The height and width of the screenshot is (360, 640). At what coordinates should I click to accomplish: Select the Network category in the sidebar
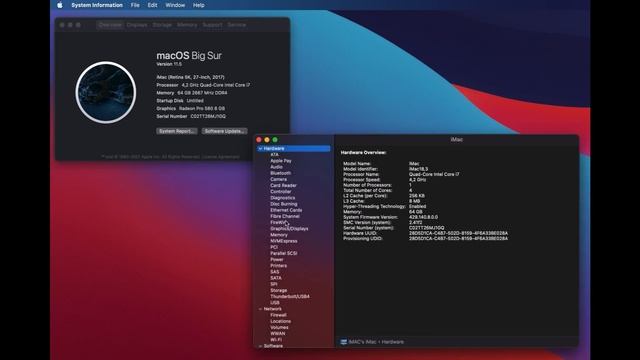[273, 309]
